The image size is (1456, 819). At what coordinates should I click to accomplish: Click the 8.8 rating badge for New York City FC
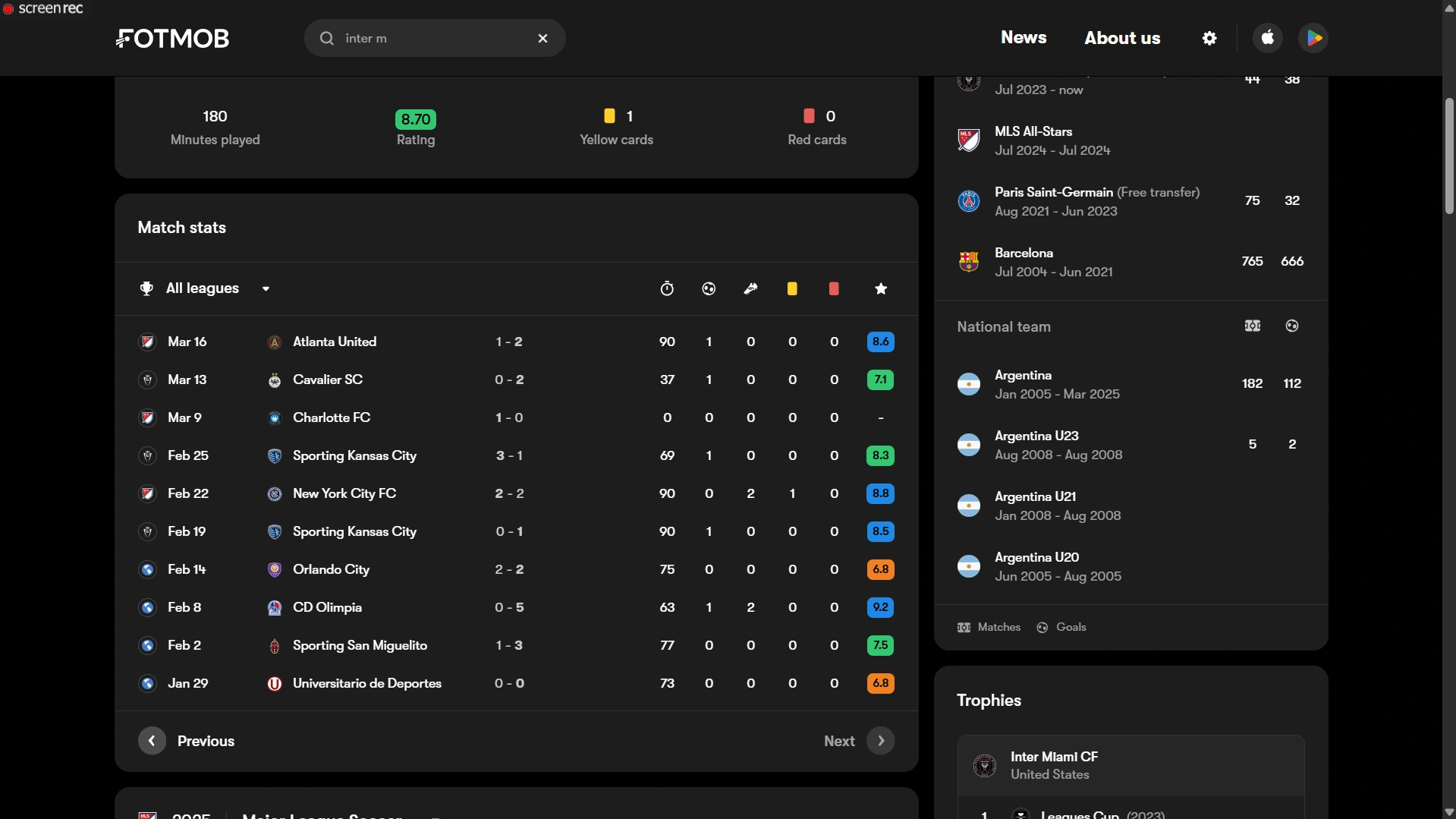click(880, 493)
